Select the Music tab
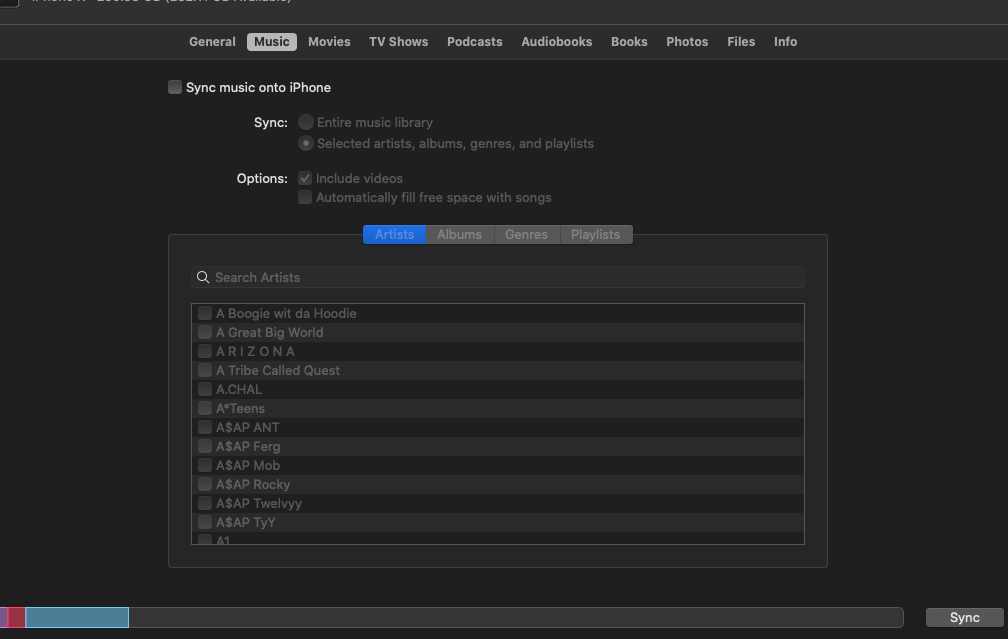 (x=271, y=42)
